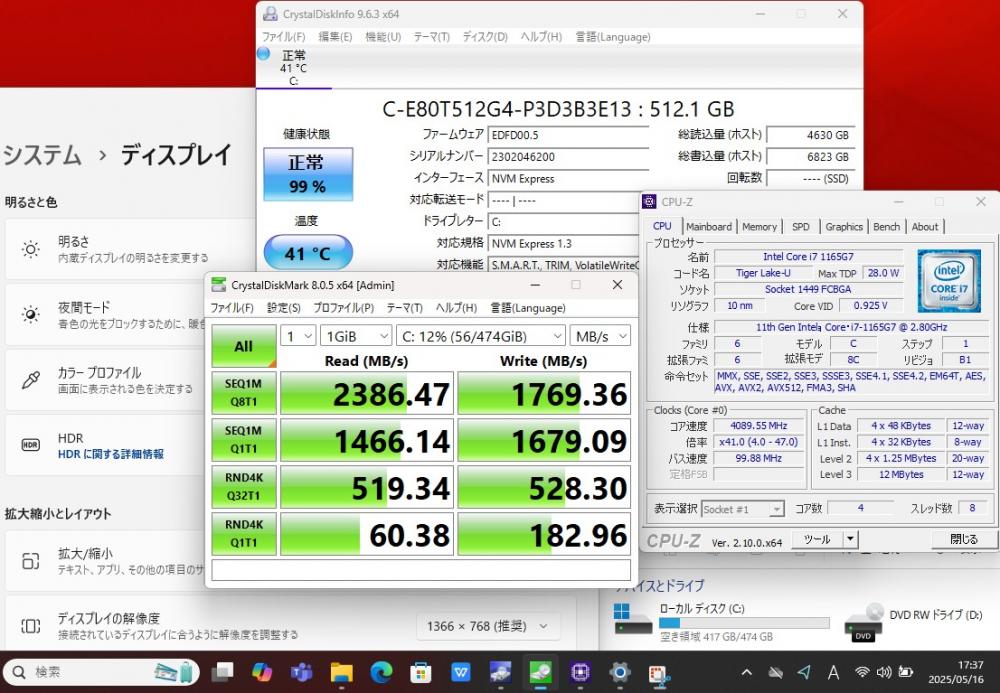Open CrystalDiskMark 言語(Language) menu
This screenshot has width=1000, height=693.
pos(527,308)
